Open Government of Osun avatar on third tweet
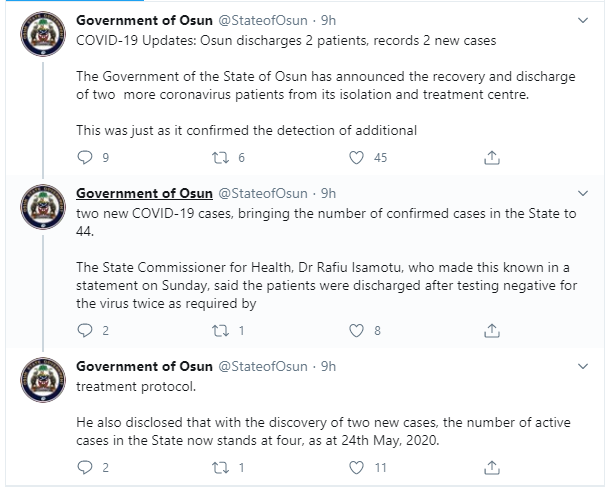The width and height of the screenshot is (614, 487). pos(43,380)
